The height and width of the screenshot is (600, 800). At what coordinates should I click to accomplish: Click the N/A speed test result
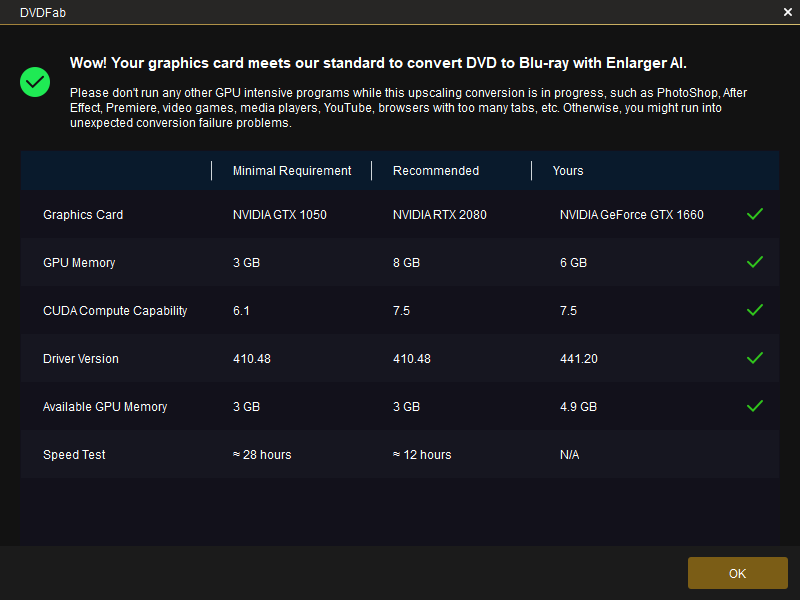click(x=569, y=455)
